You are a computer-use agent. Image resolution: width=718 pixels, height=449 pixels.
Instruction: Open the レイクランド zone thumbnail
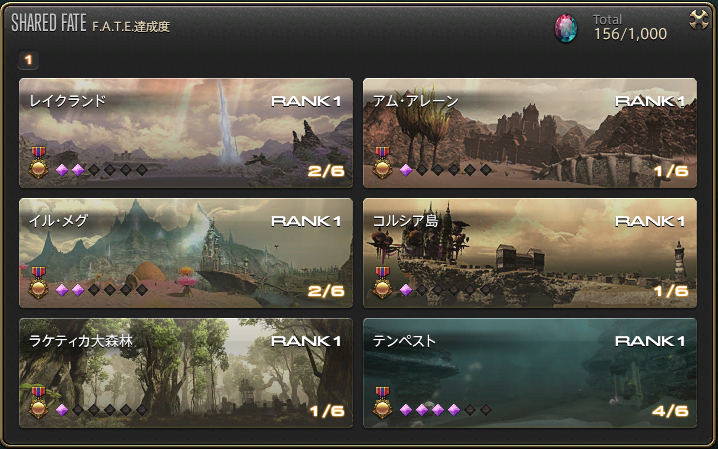186,133
